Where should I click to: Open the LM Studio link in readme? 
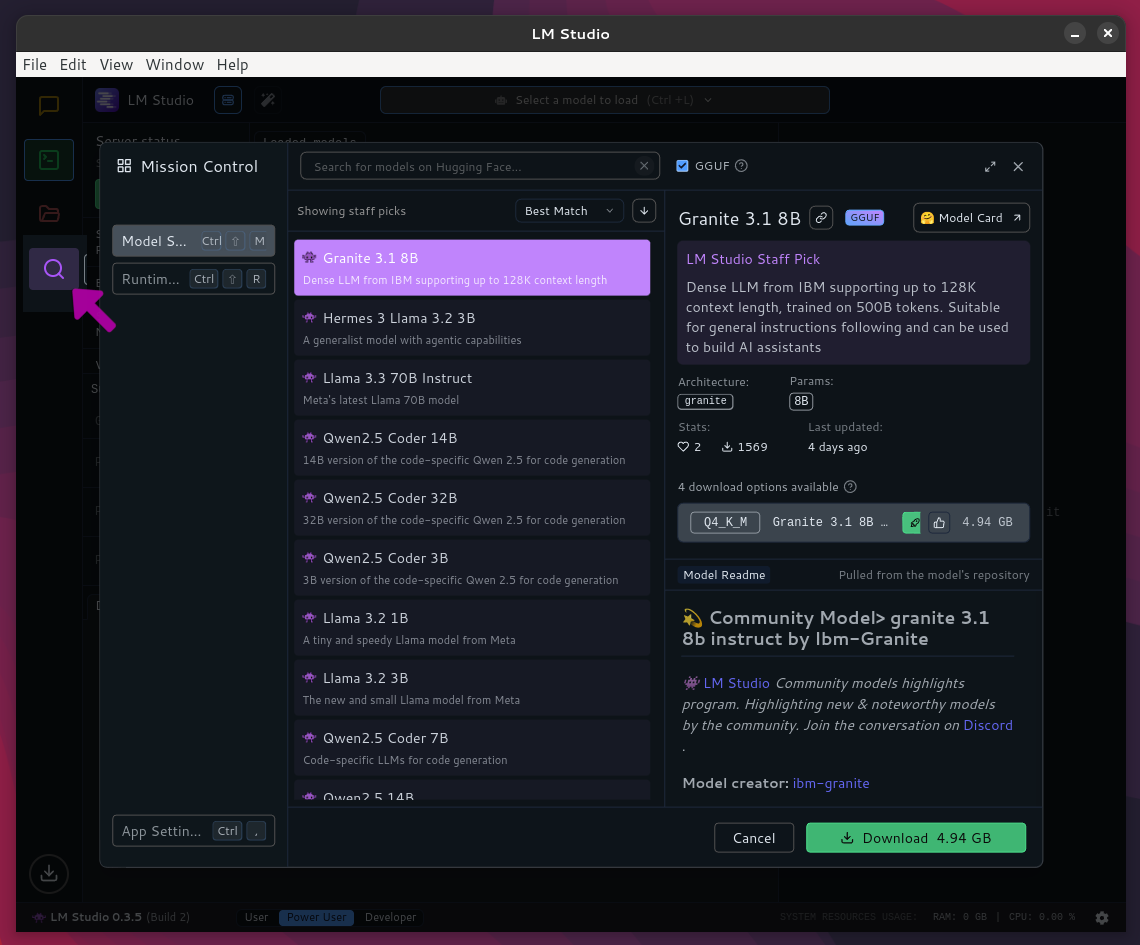736,683
